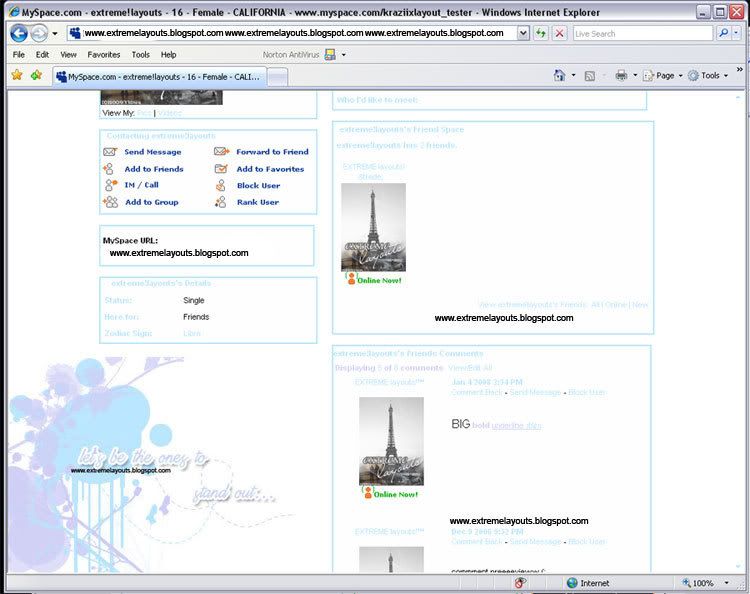Click the Forward to Friend envelope icon
Viewport: 750px width, 594px height.
tap(221, 151)
